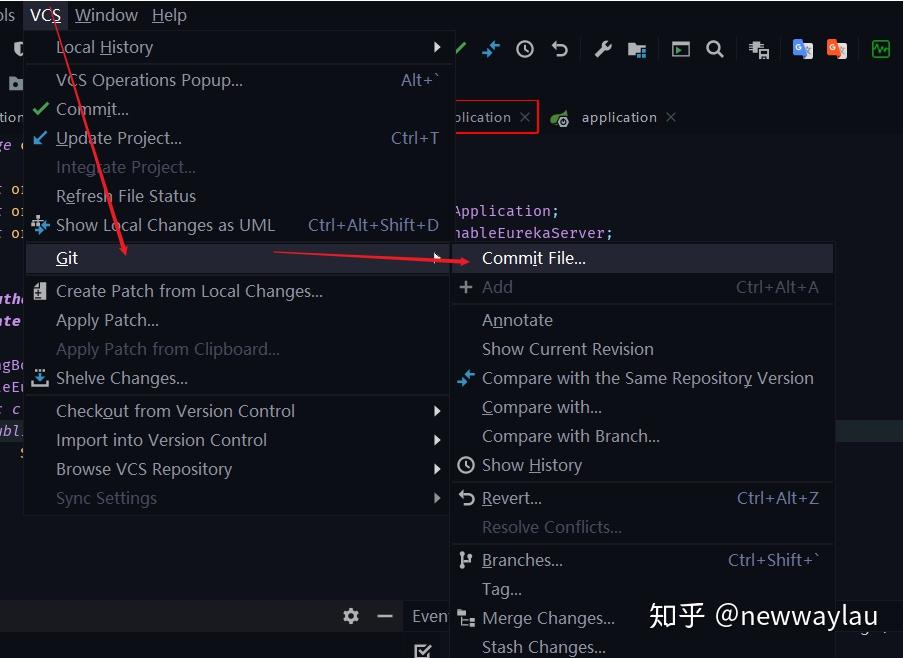Close the highlighted application editor tab
The height and width of the screenshot is (658, 903).
click(526, 117)
